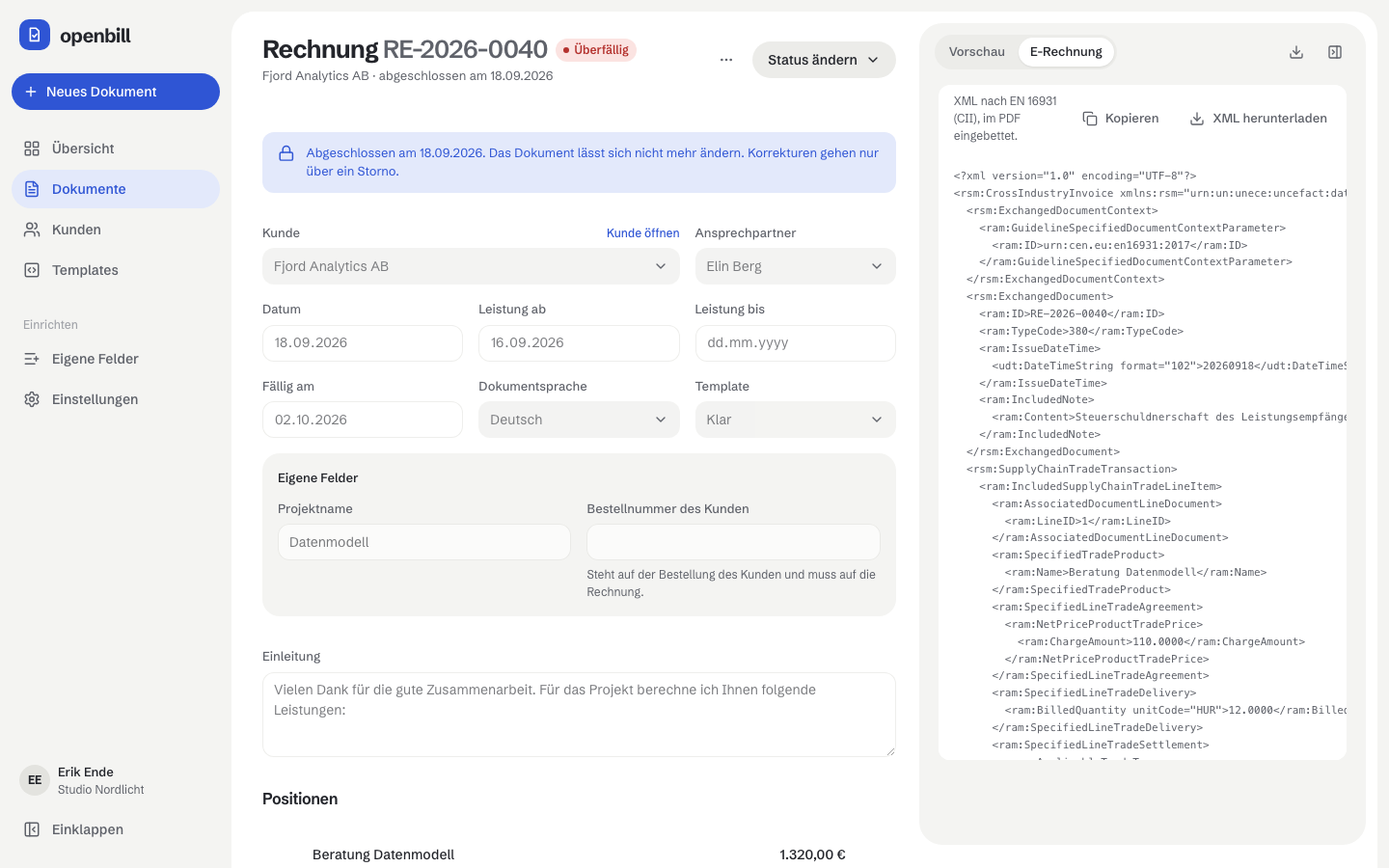Image resolution: width=1389 pixels, height=868 pixels.
Task: Collapse the preview side panel icon
Action: (1335, 52)
